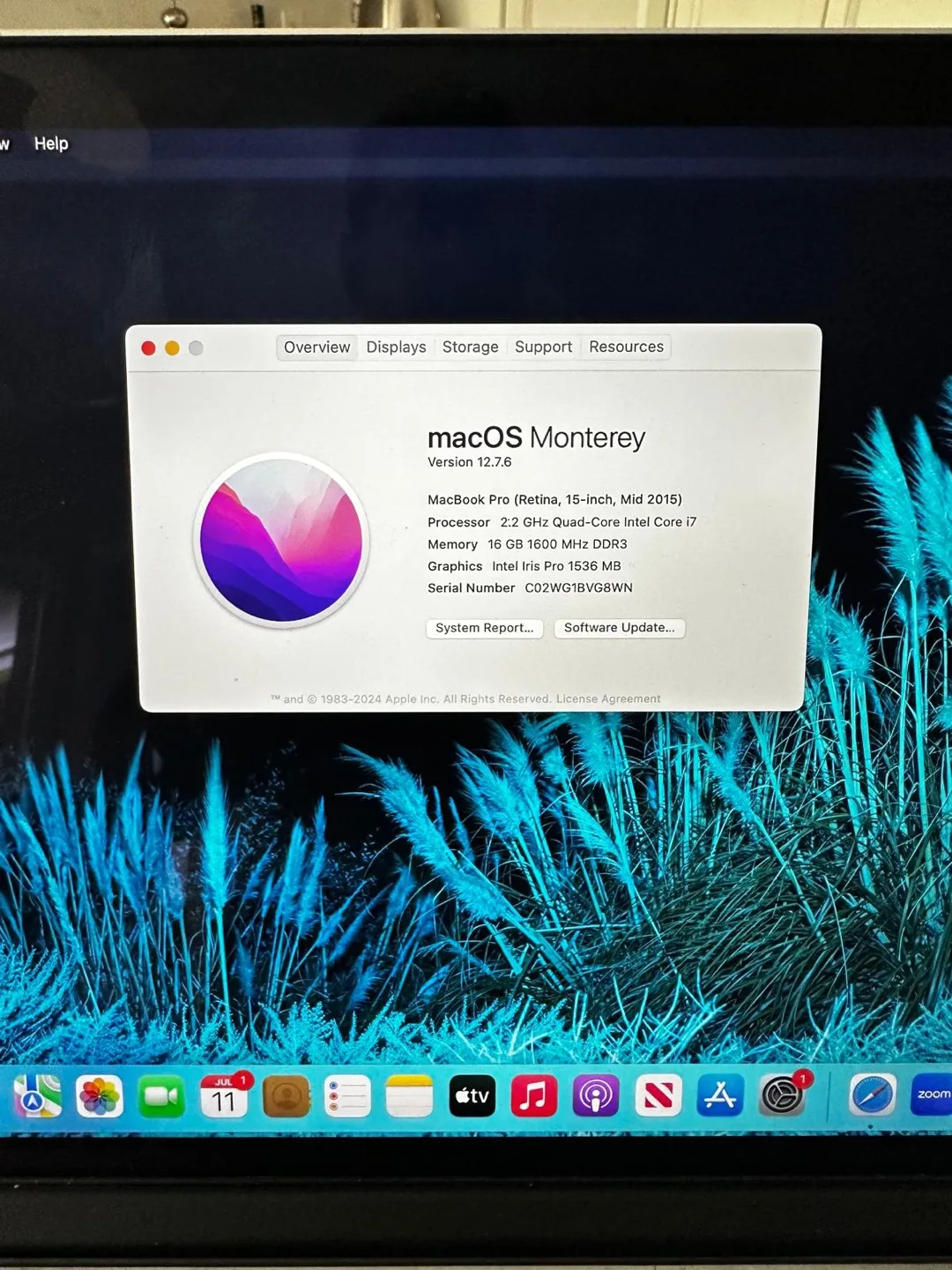Open FaceTime in the Dock
The height and width of the screenshot is (1270, 952).
[x=161, y=1096]
